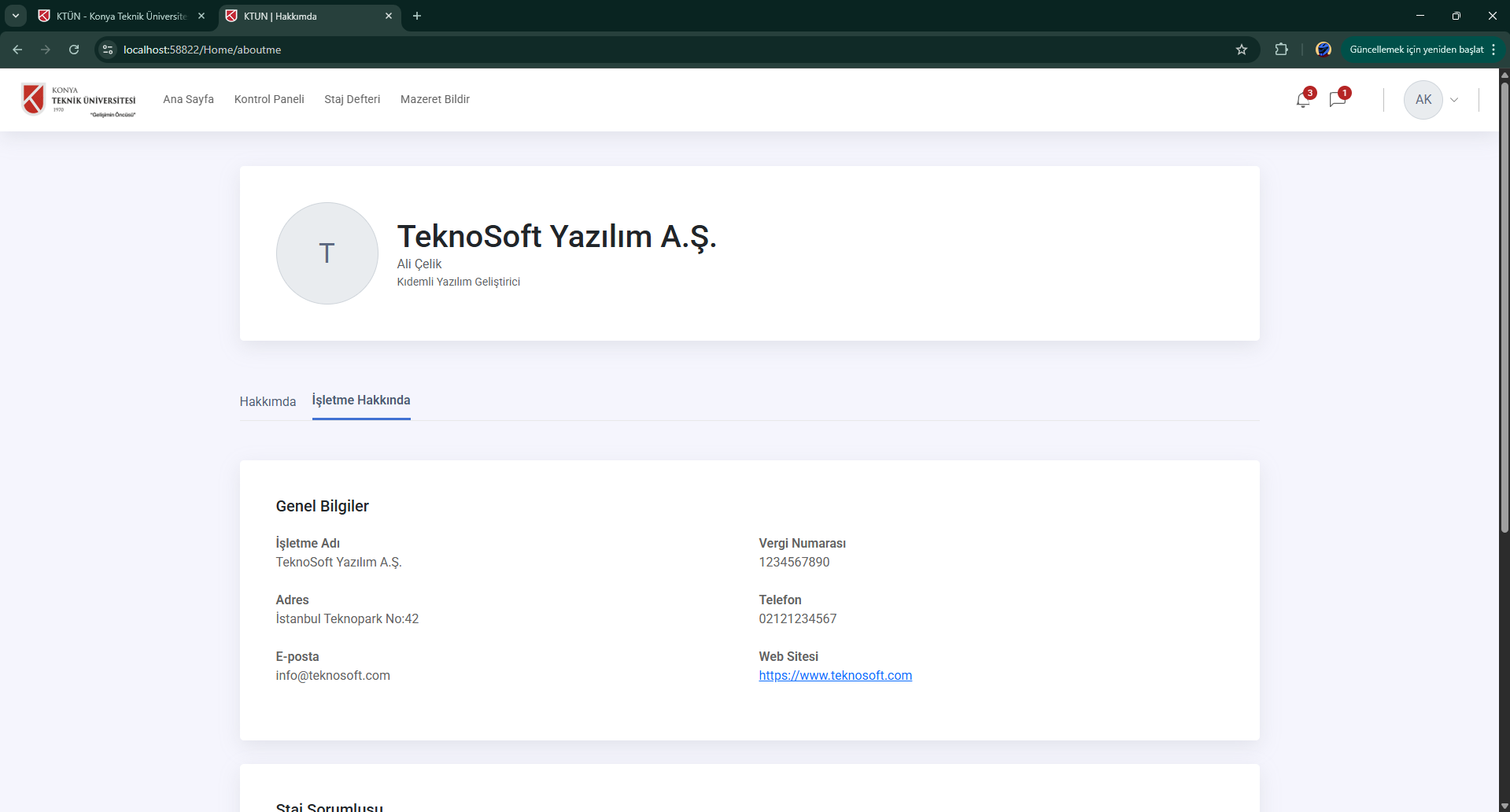Click the Konya Teknik Üniversitesi logo
The width and height of the screenshot is (1510, 812).
[79, 100]
